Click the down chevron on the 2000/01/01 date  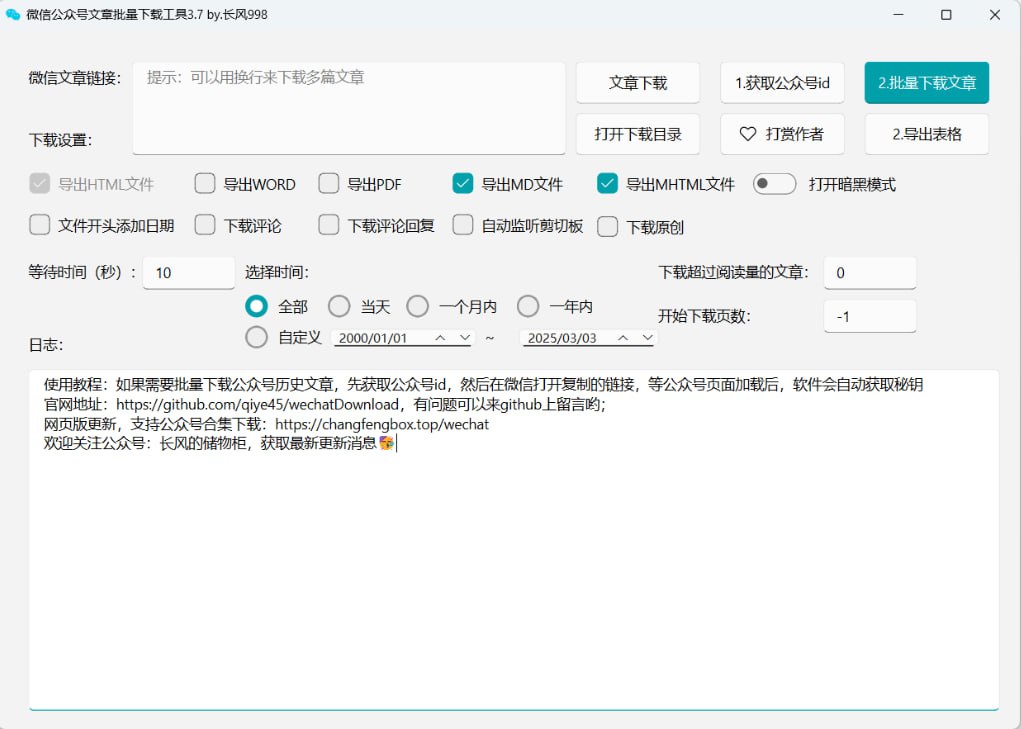coord(464,338)
